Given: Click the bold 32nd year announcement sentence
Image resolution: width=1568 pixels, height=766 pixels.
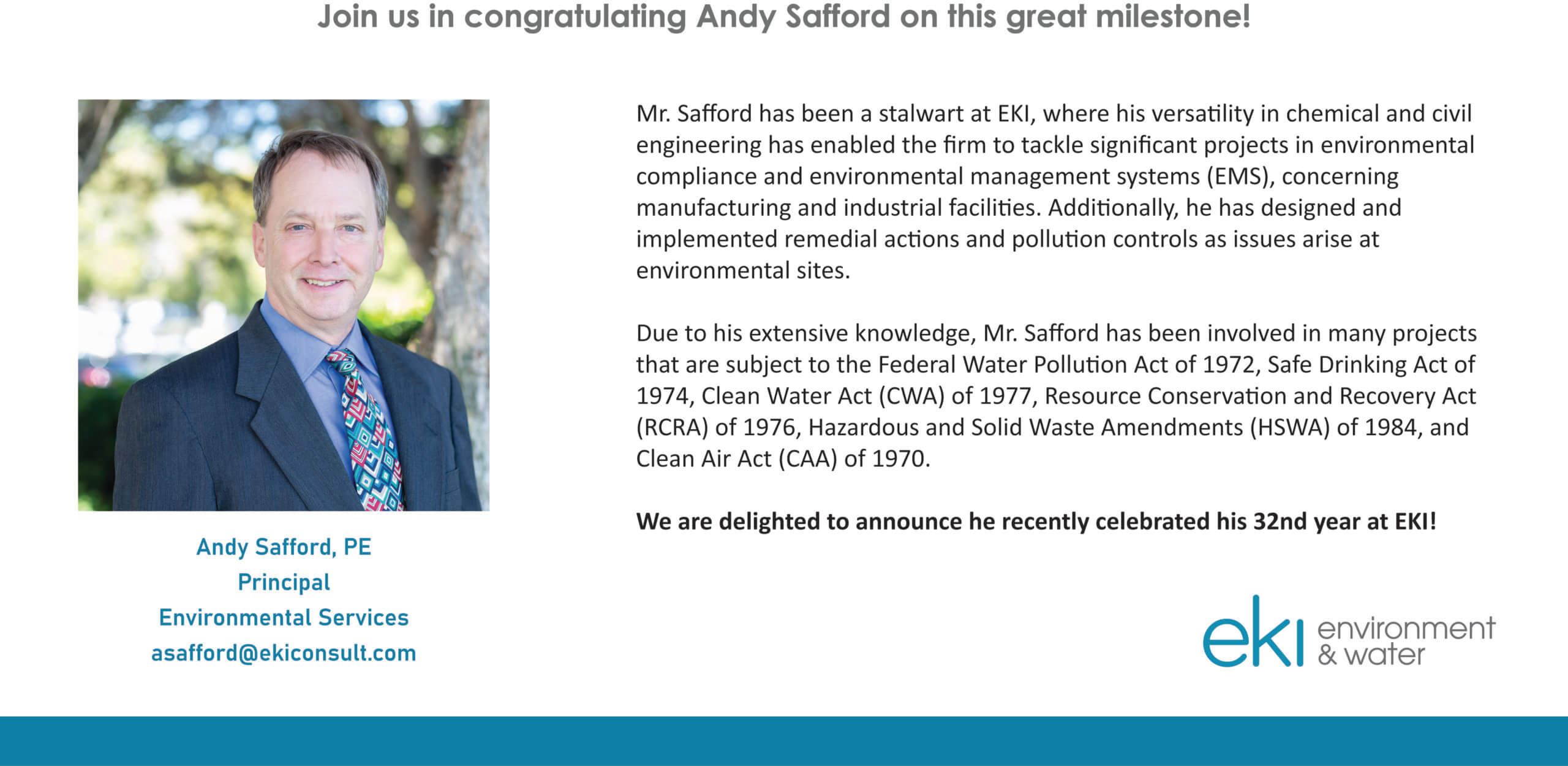Looking at the screenshot, I should [1036, 521].
